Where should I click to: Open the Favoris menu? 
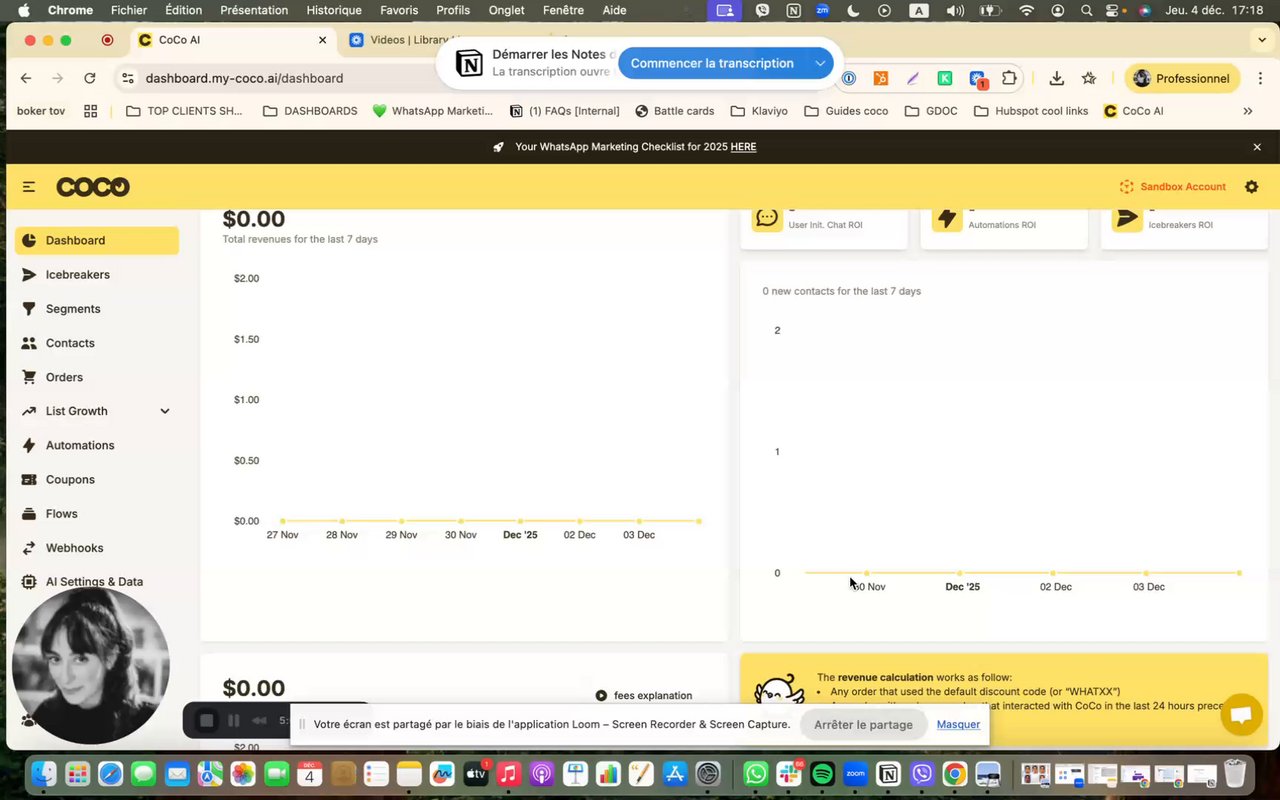(399, 10)
